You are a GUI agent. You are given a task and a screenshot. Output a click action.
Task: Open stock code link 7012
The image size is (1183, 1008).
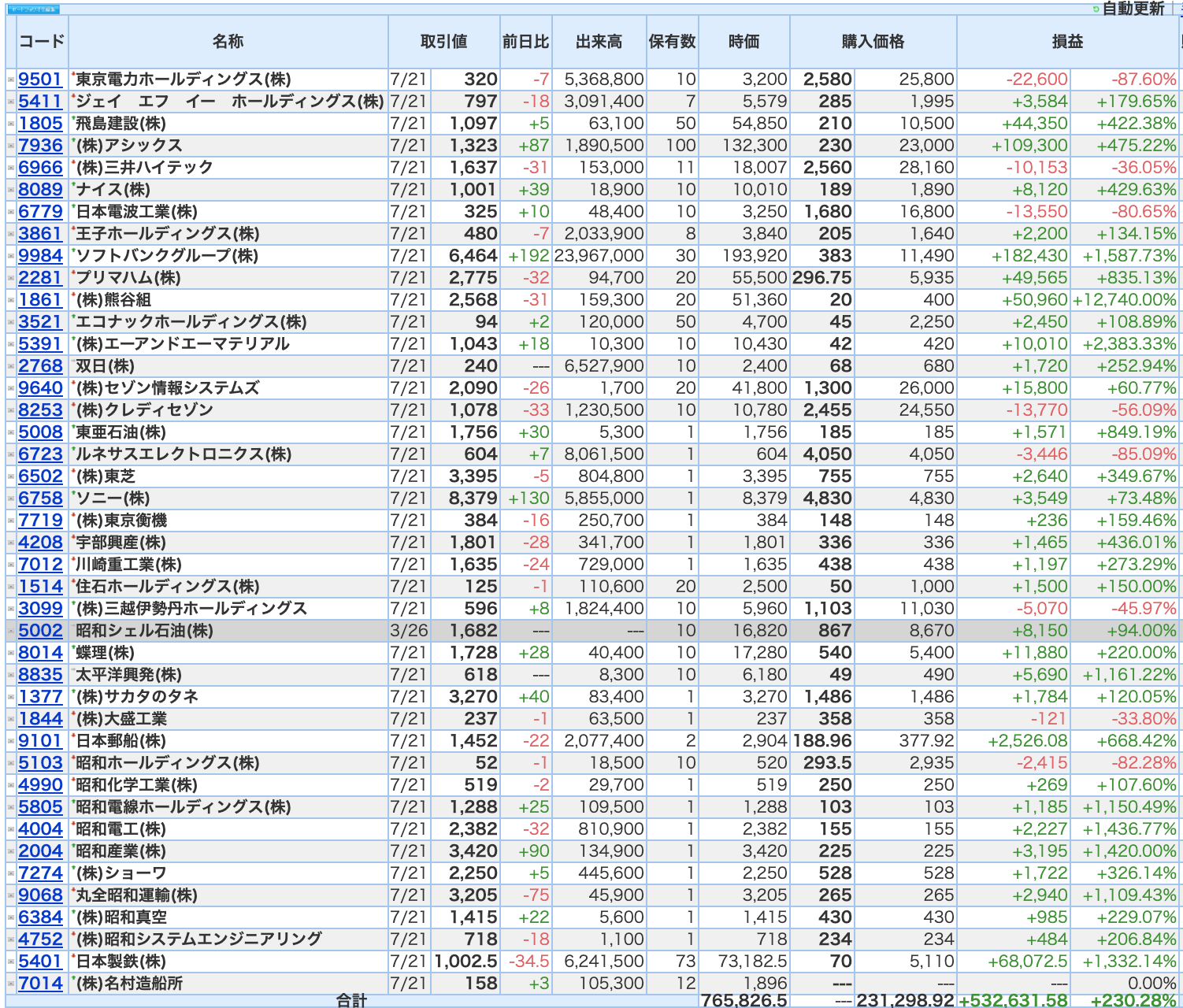tap(40, 565)
